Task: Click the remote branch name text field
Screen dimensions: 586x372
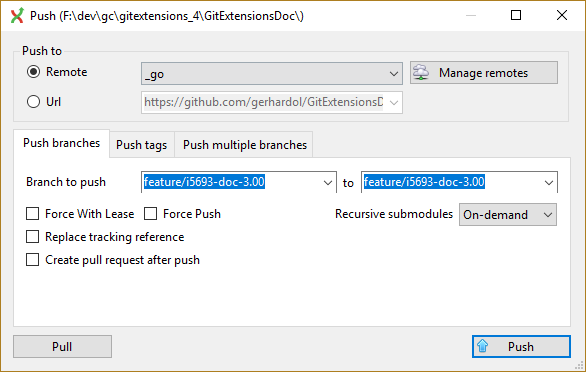Action: coord(451,182)
